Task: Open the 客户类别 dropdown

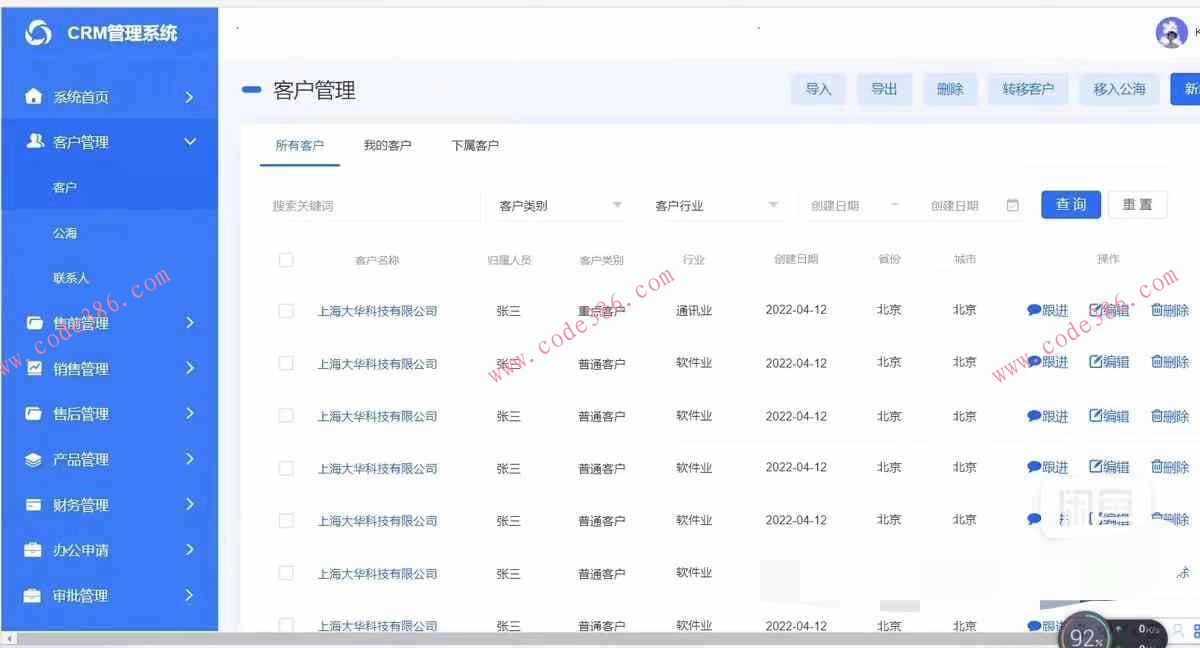Action: click(557, 205)
